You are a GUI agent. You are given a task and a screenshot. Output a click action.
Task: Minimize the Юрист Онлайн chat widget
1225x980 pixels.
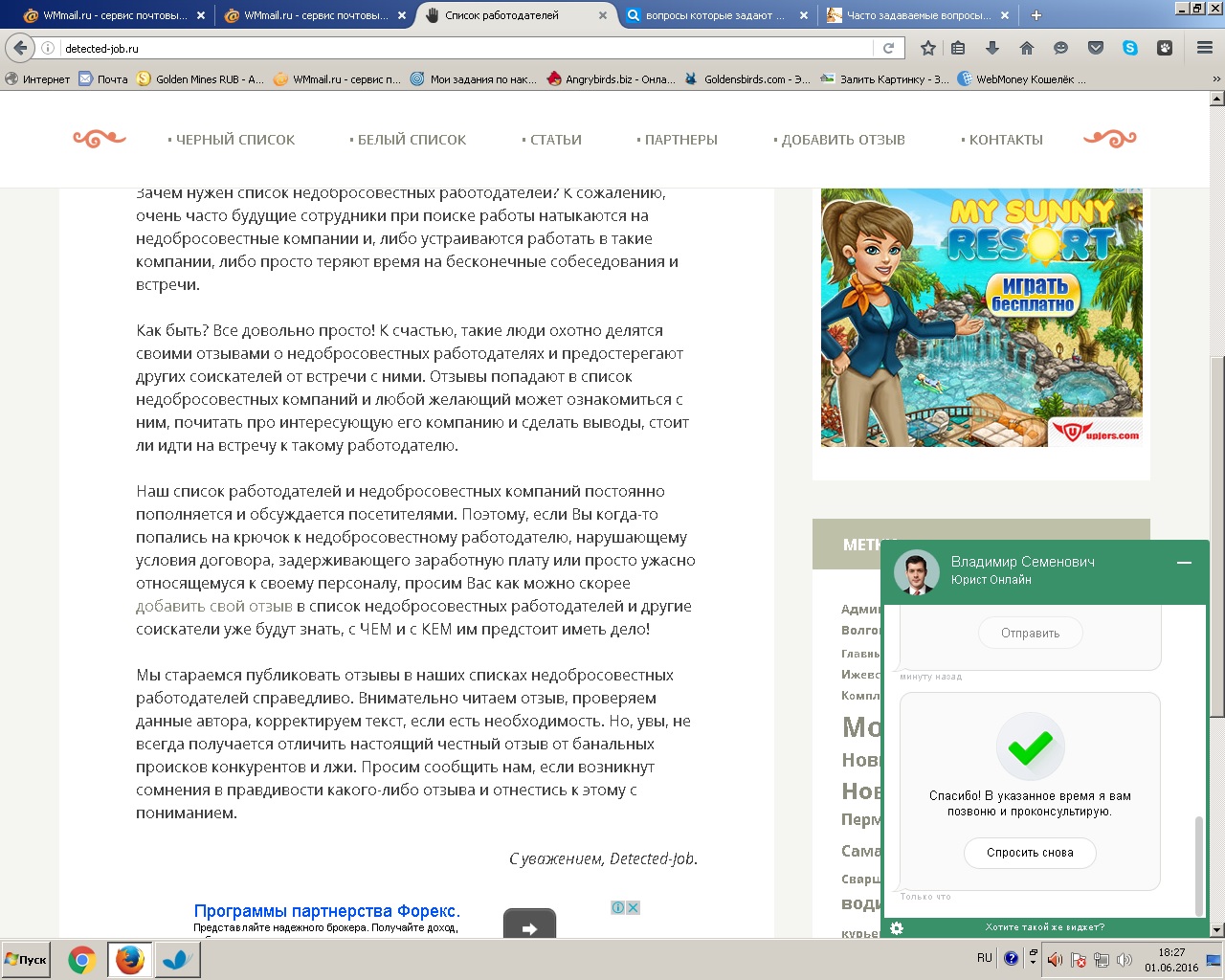click(x=1184, y=563)
